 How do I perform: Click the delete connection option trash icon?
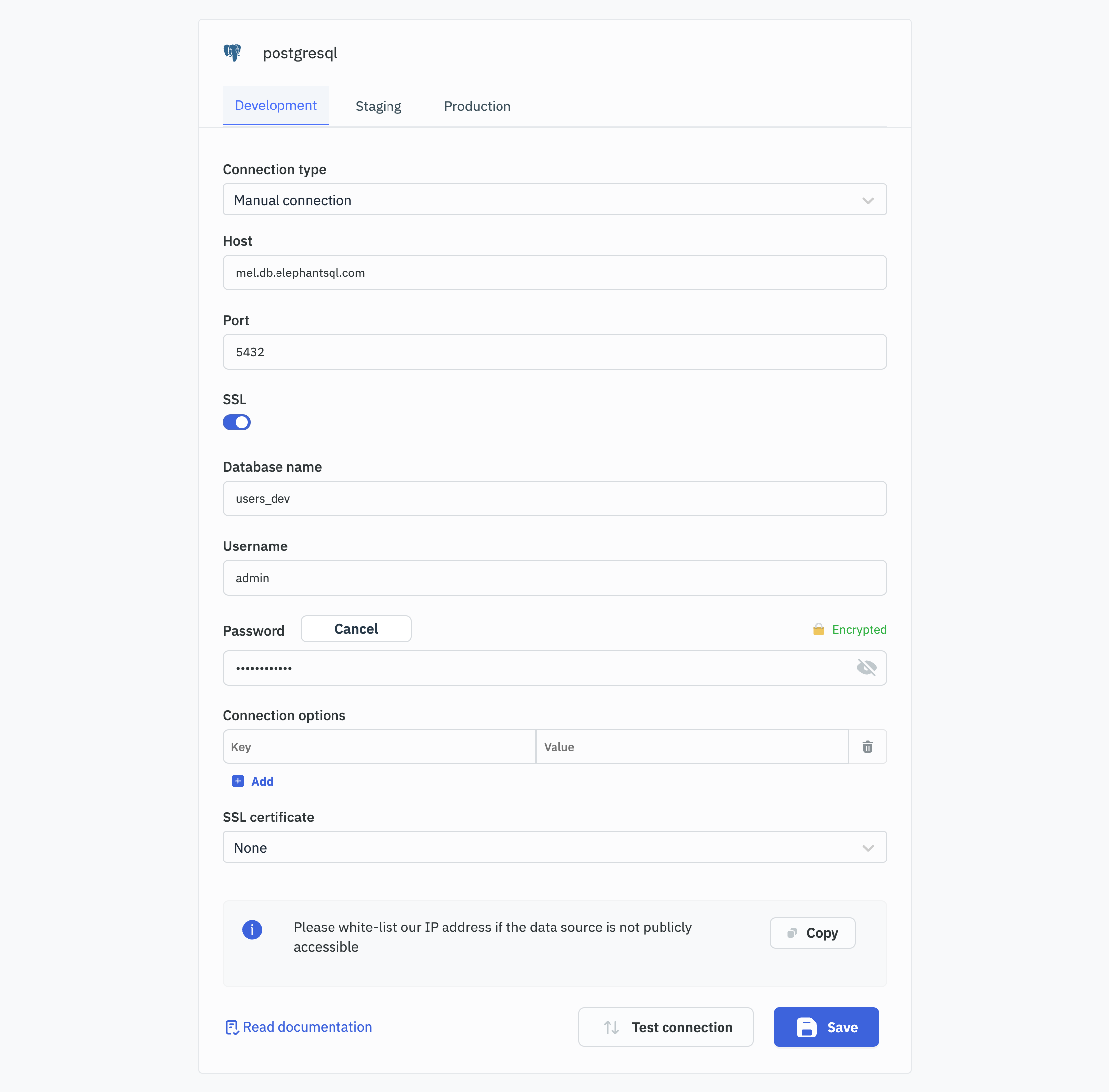(867, 746)
